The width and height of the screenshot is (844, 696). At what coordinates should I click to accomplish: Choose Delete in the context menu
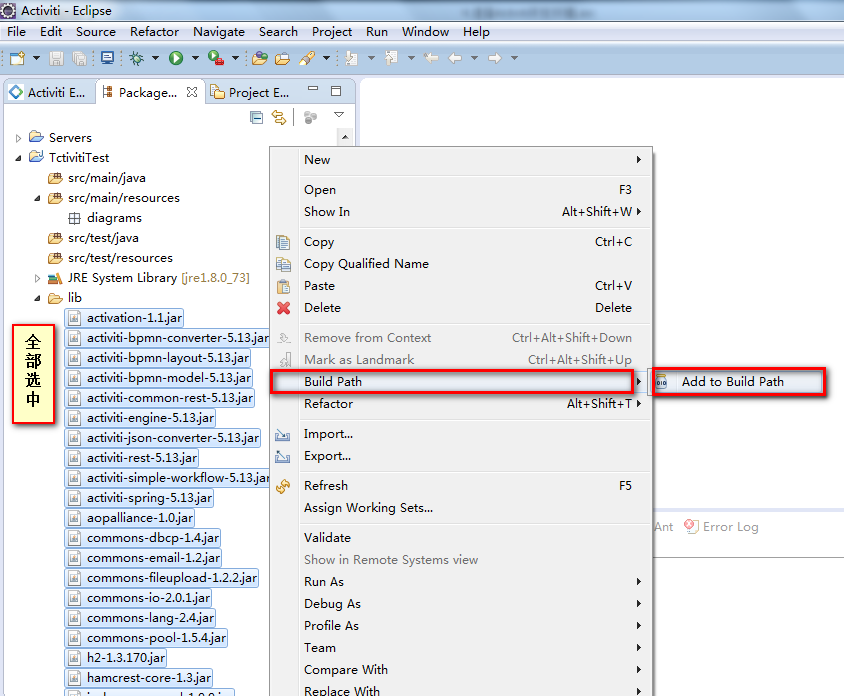[x=458, y=308]
